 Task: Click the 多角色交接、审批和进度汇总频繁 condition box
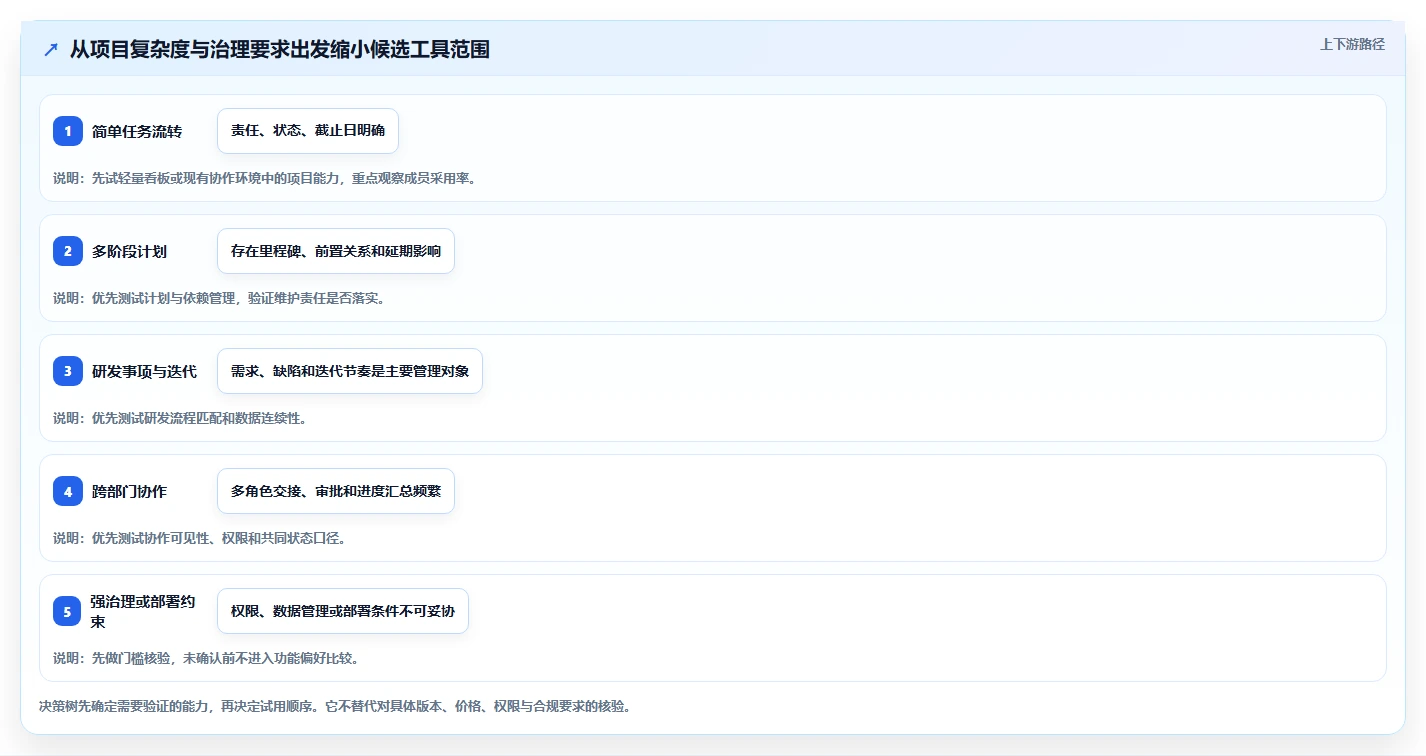pos(336,491)
